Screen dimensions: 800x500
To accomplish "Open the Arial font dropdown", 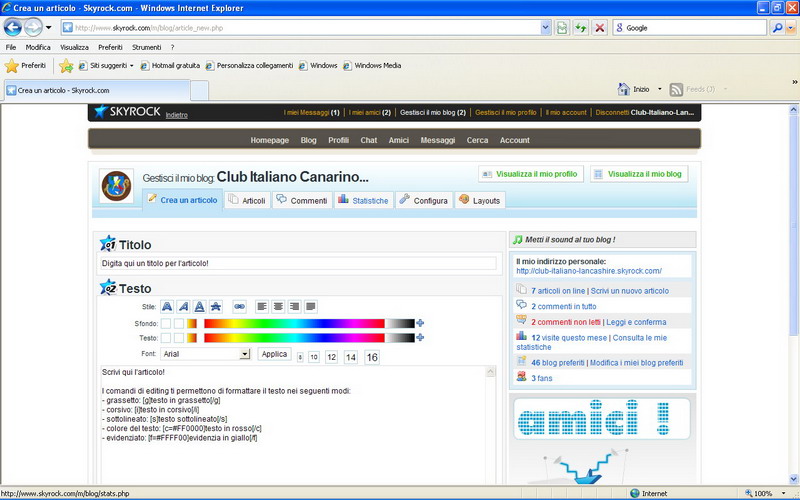I will click(244, 354).
